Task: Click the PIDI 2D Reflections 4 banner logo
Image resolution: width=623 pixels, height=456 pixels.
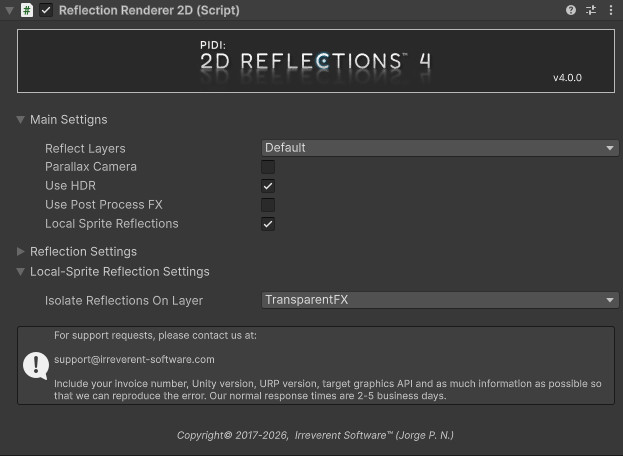Action: (315, 60)
